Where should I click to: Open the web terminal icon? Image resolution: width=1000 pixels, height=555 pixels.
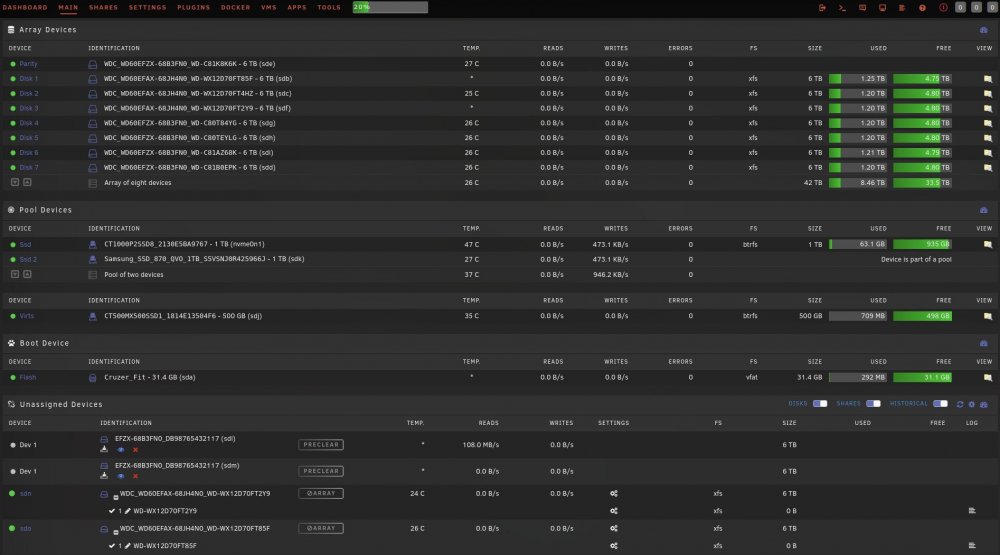tap(842, 8)
